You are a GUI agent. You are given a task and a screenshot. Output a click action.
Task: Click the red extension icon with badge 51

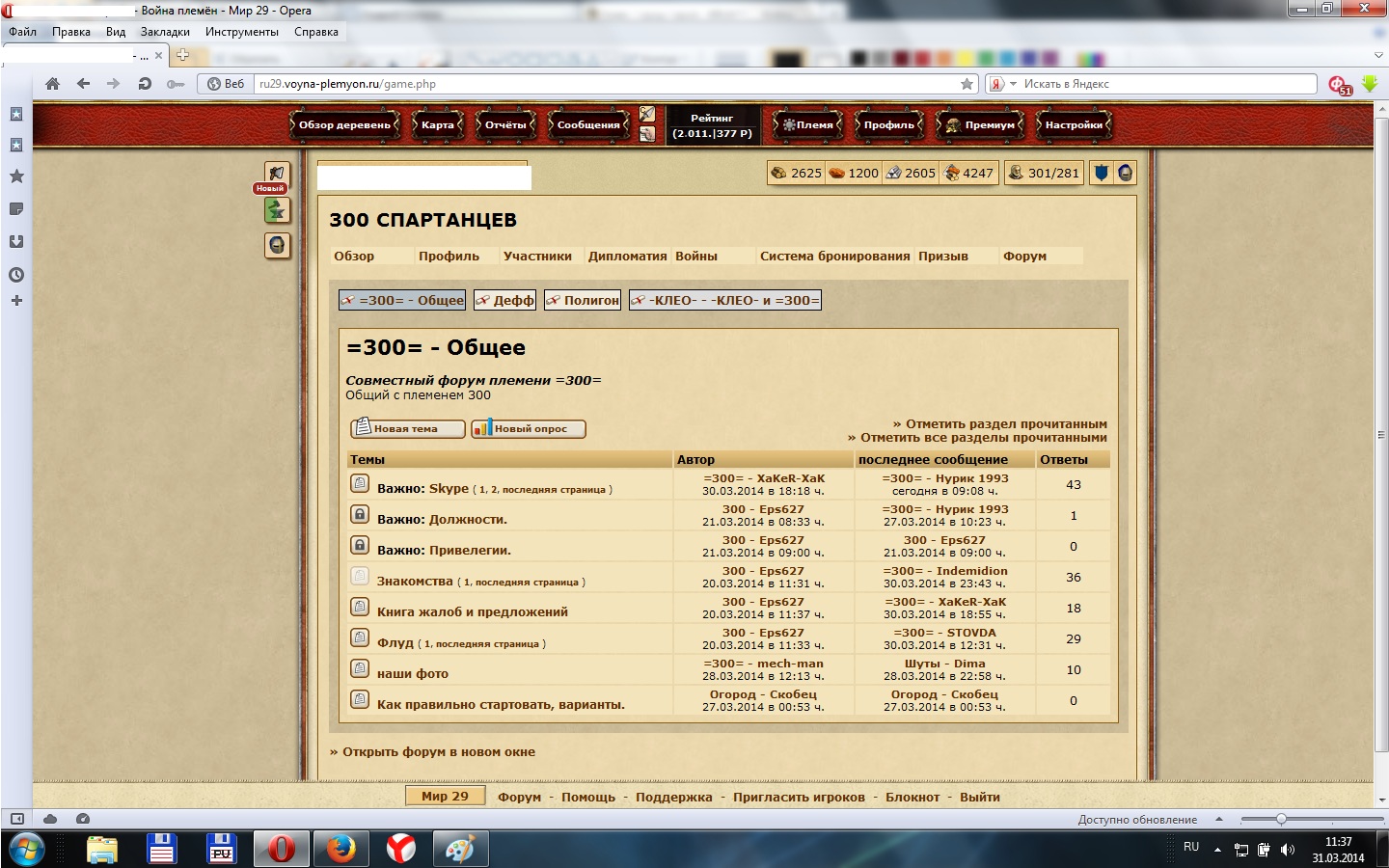click(x=1340, y=85)
